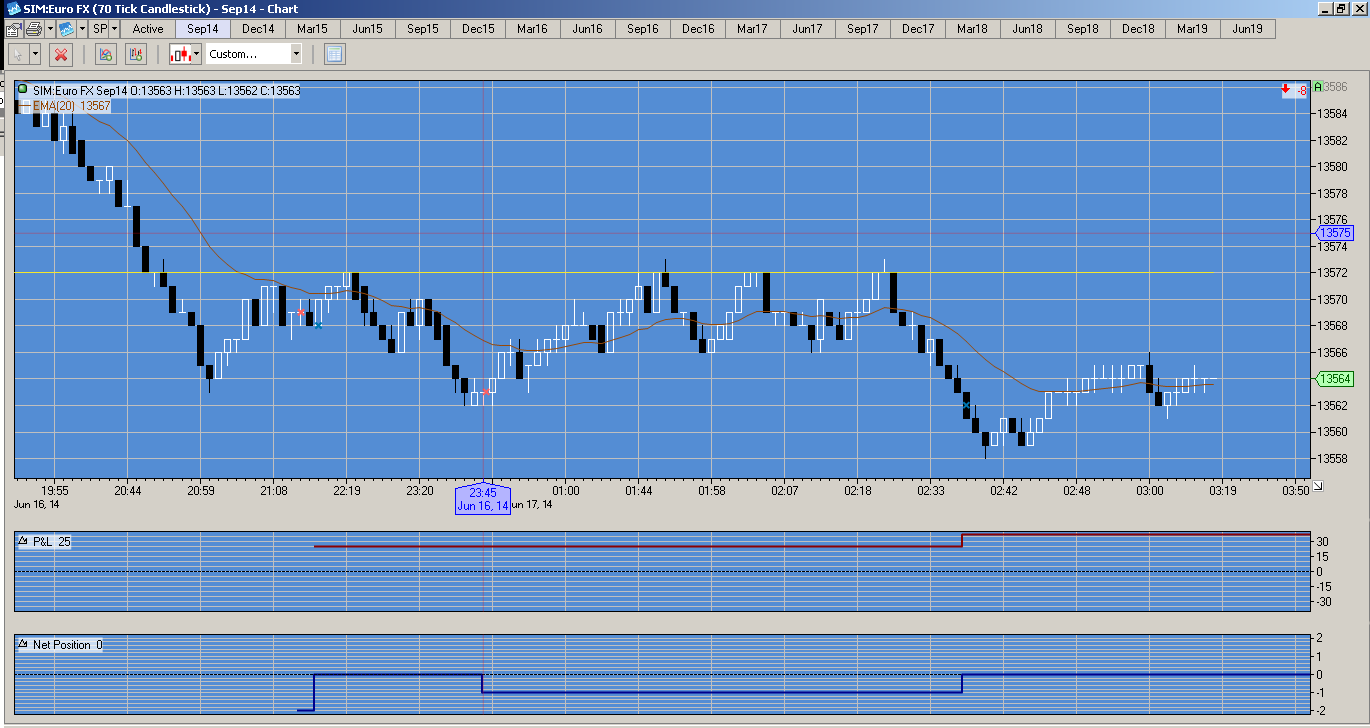Click the add study icon

[x=104, y=54]
